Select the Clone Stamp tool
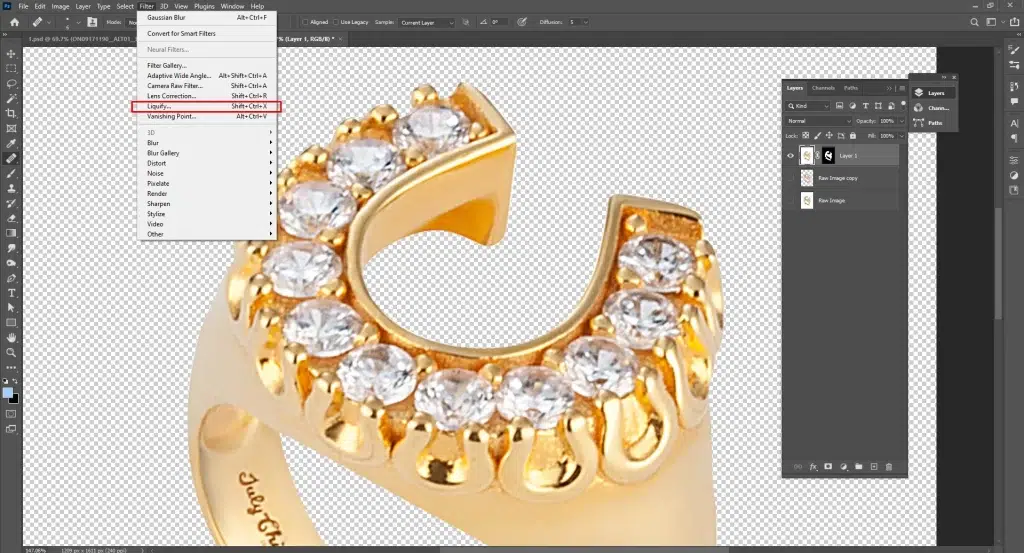Image resolution: width=1024 pixels, height=553 pixels. pyautogui.click(x=11, y=189)
